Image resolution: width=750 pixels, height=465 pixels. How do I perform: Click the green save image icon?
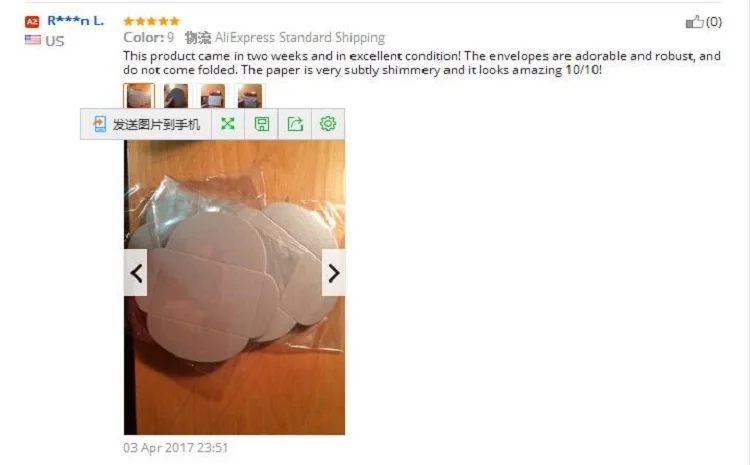(262, 124)
